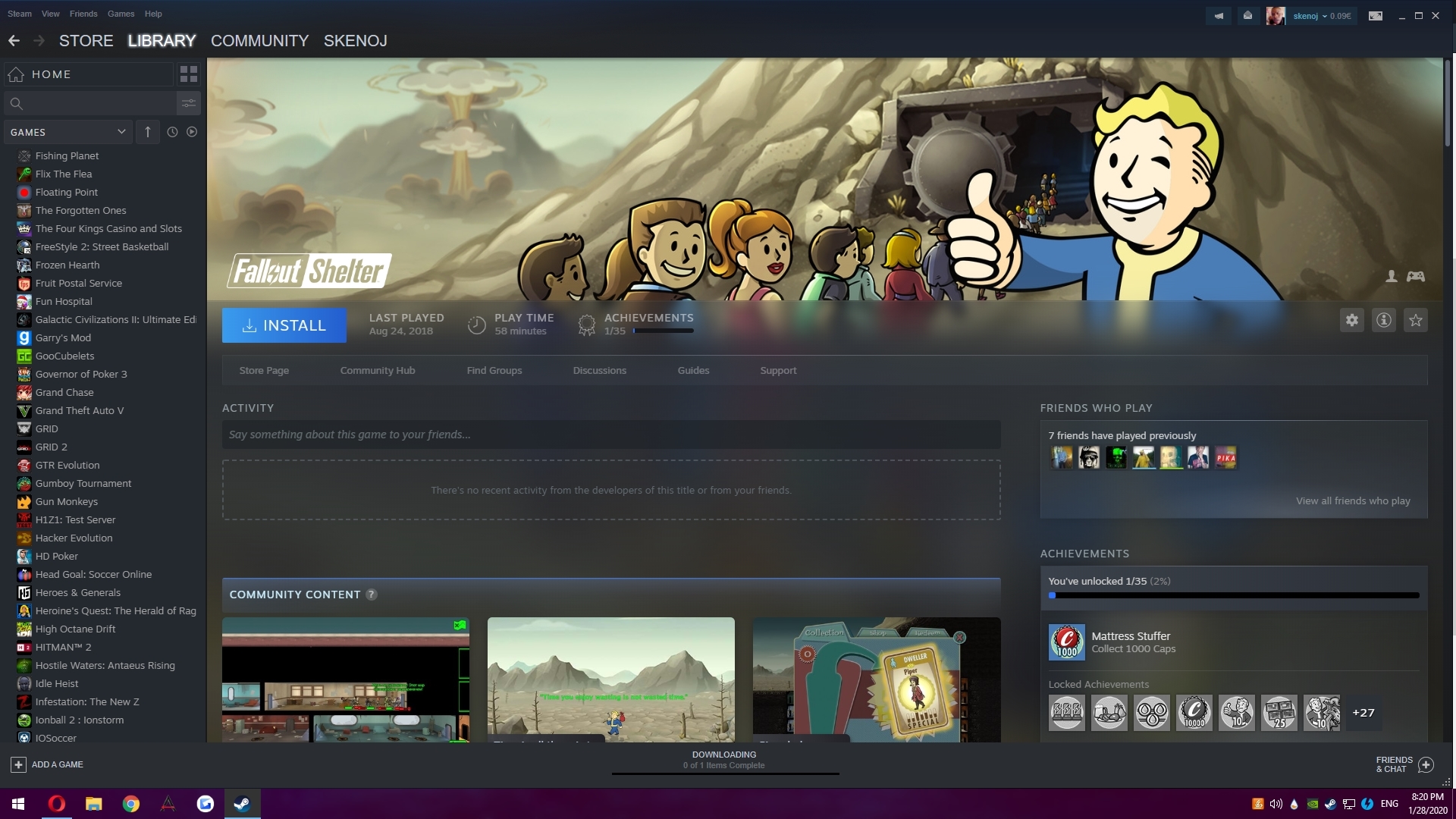Screen dimensions: 1456x819
Task: Switch to the COMMUNITY tab
Action: (260, 41)
